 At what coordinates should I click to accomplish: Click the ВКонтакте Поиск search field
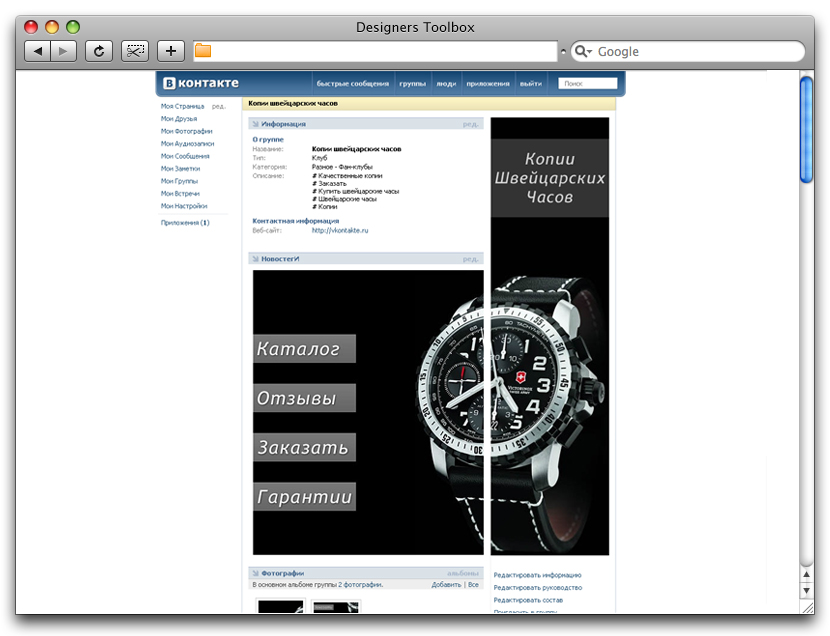pos(587,84)
